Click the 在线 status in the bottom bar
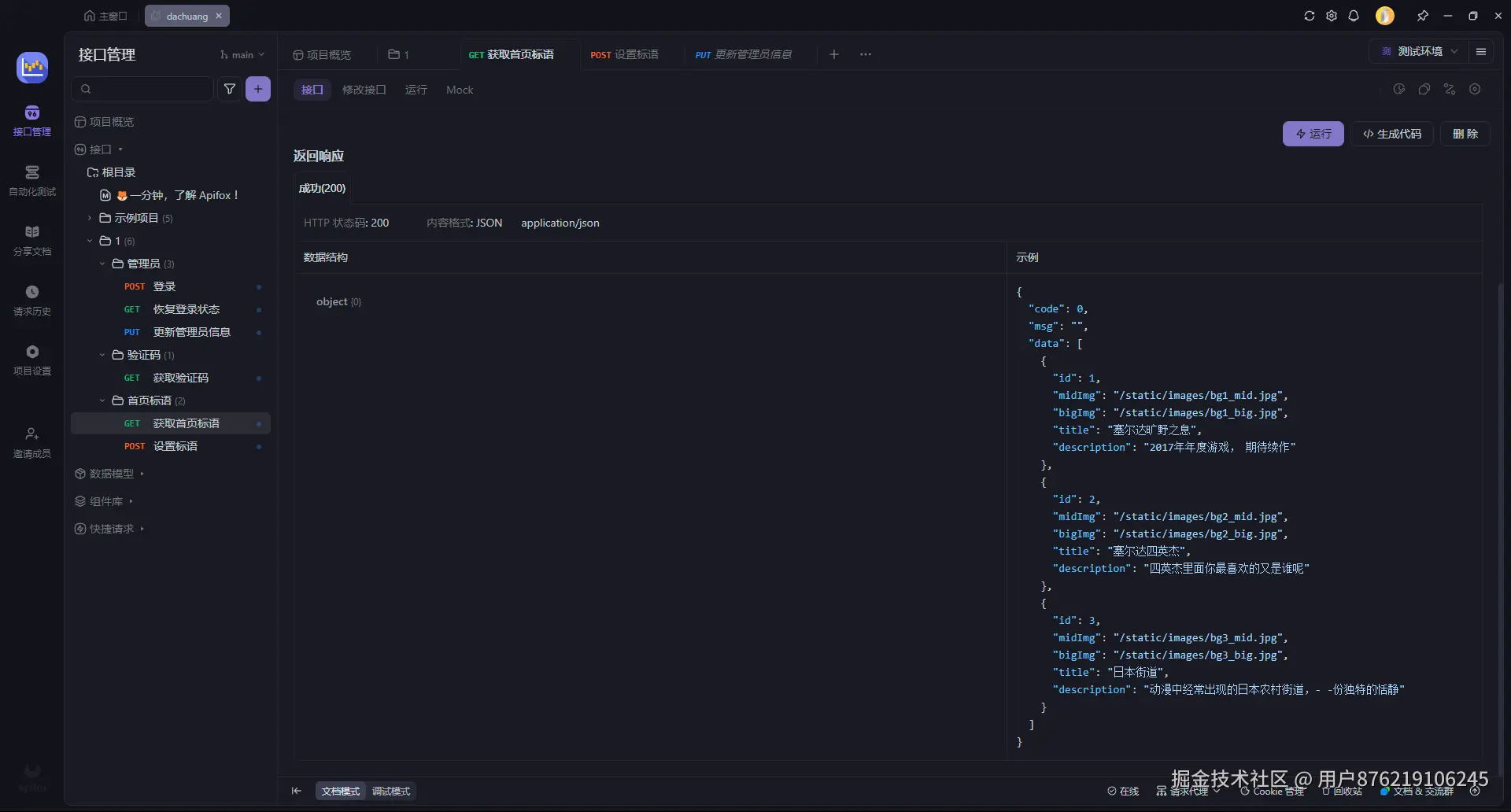 click(x=1123, y=791)
